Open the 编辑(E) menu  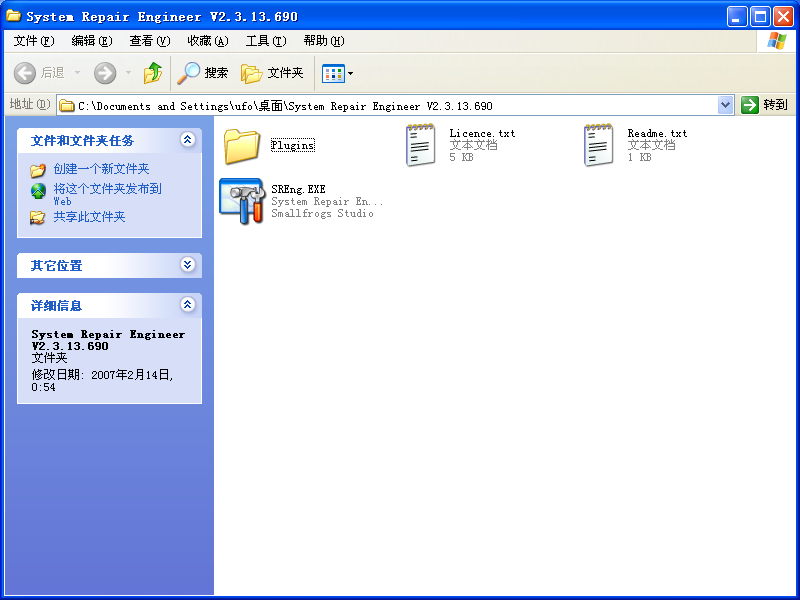(92, 41)
